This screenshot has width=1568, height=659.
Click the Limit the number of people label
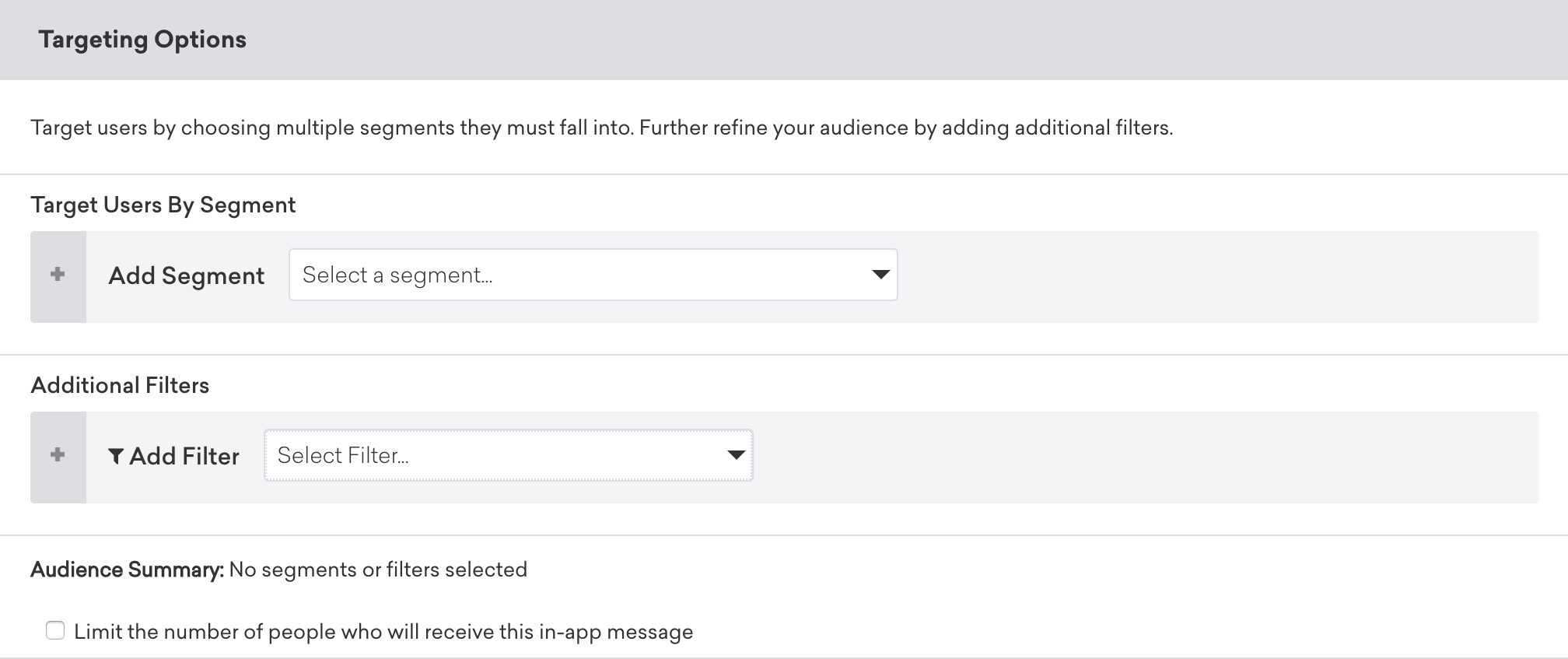tap(383, 632)
